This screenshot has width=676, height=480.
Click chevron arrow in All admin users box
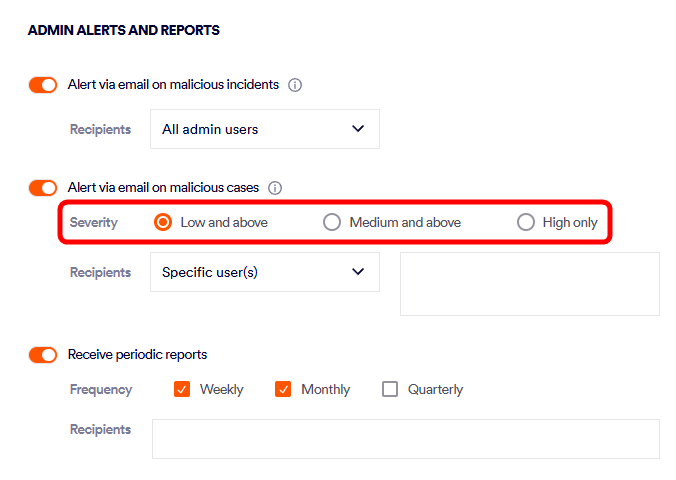point(359,129)
